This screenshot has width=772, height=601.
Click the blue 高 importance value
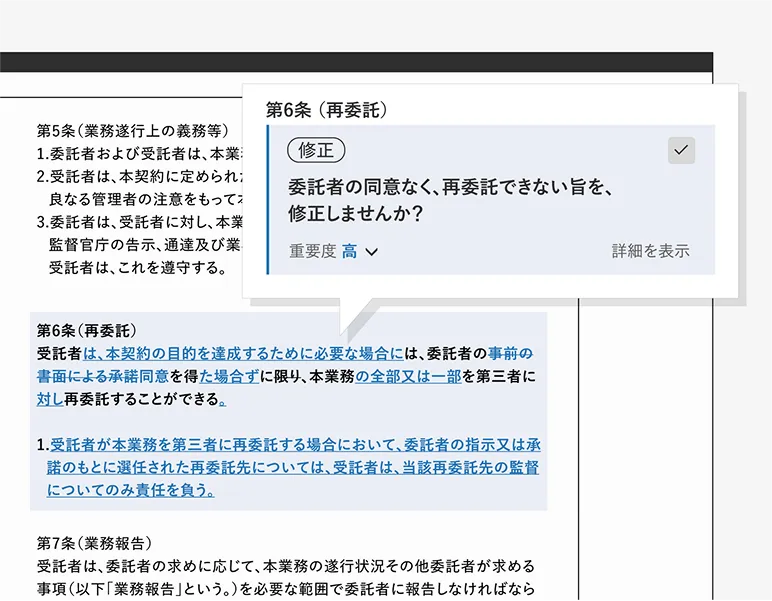349,252
